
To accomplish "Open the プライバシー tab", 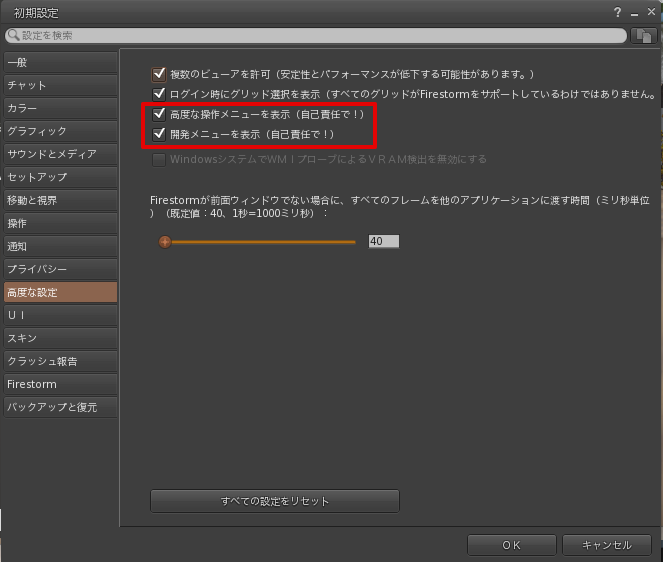I will [x=60, y=269].
